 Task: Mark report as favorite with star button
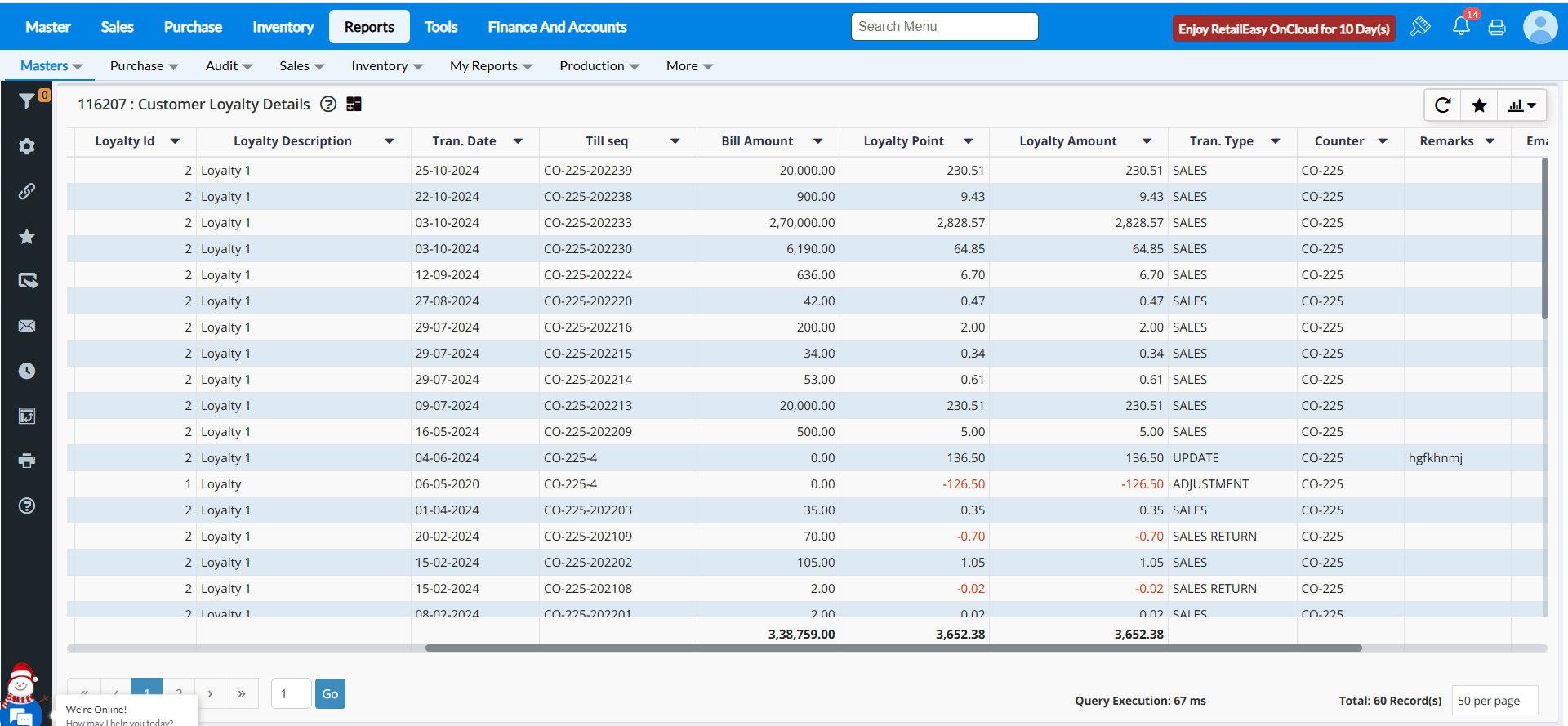click(x=1479, y=105)
